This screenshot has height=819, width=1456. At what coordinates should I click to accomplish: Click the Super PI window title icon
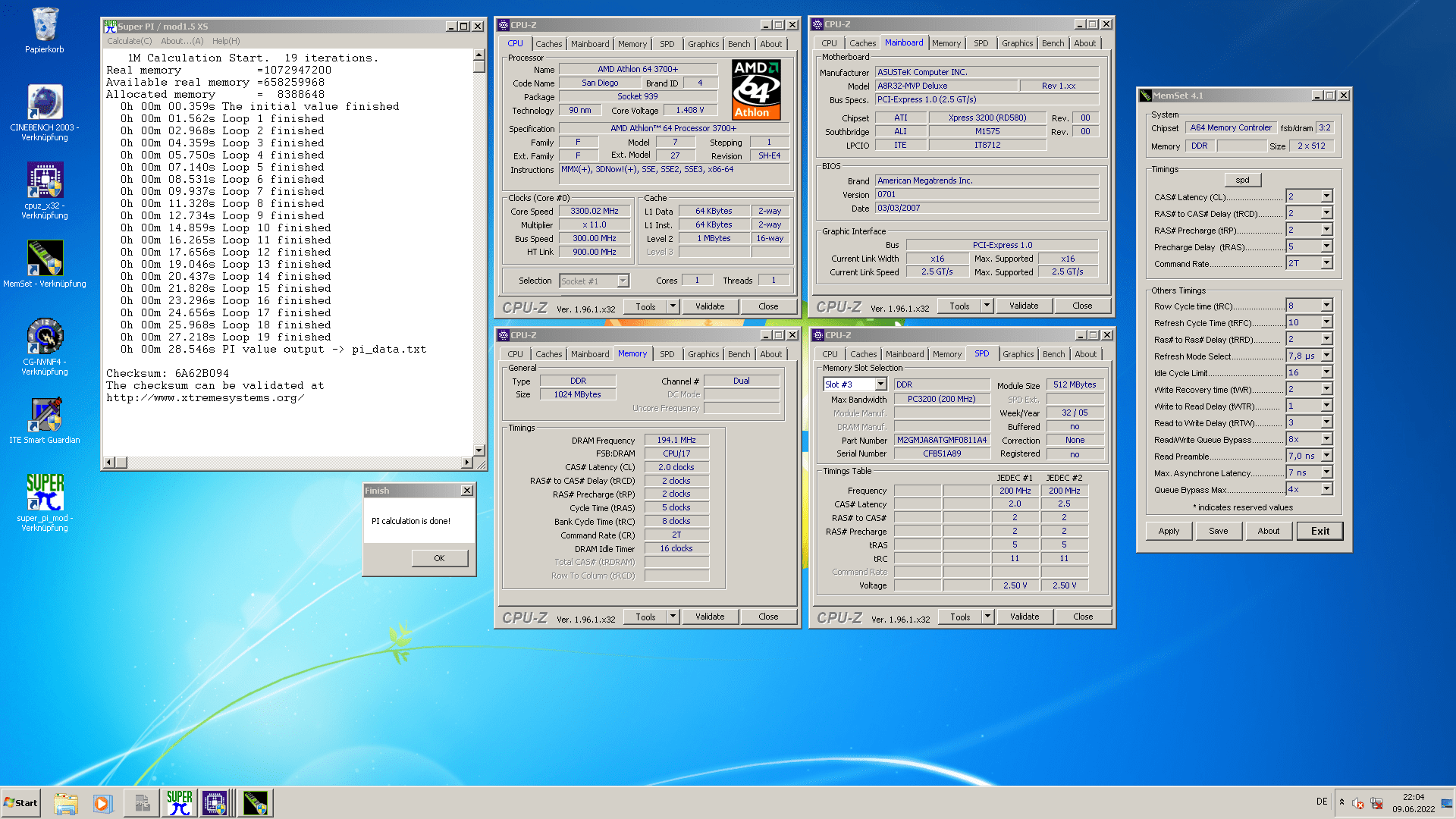coord(110,26)
